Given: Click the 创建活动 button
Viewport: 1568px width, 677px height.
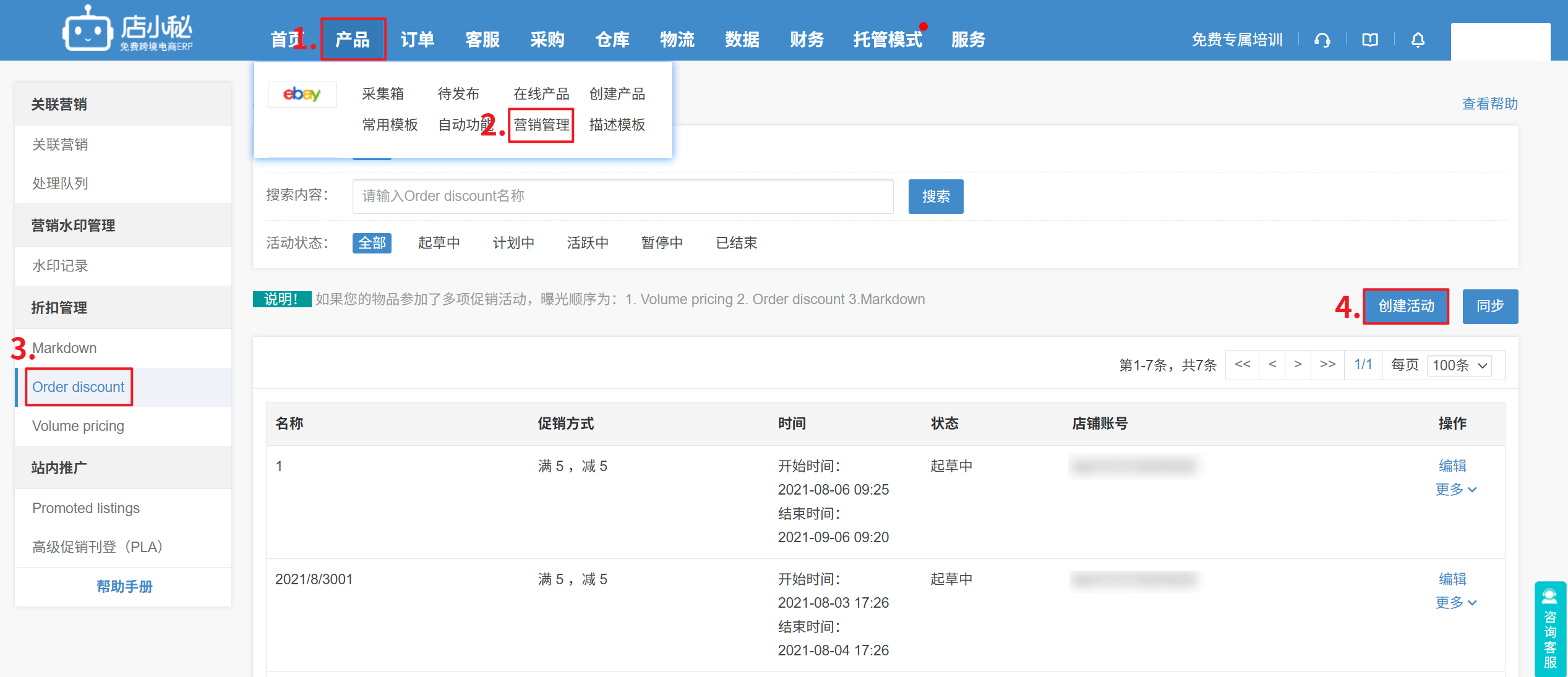Looking at the screenshot, I should (1405, 306).
